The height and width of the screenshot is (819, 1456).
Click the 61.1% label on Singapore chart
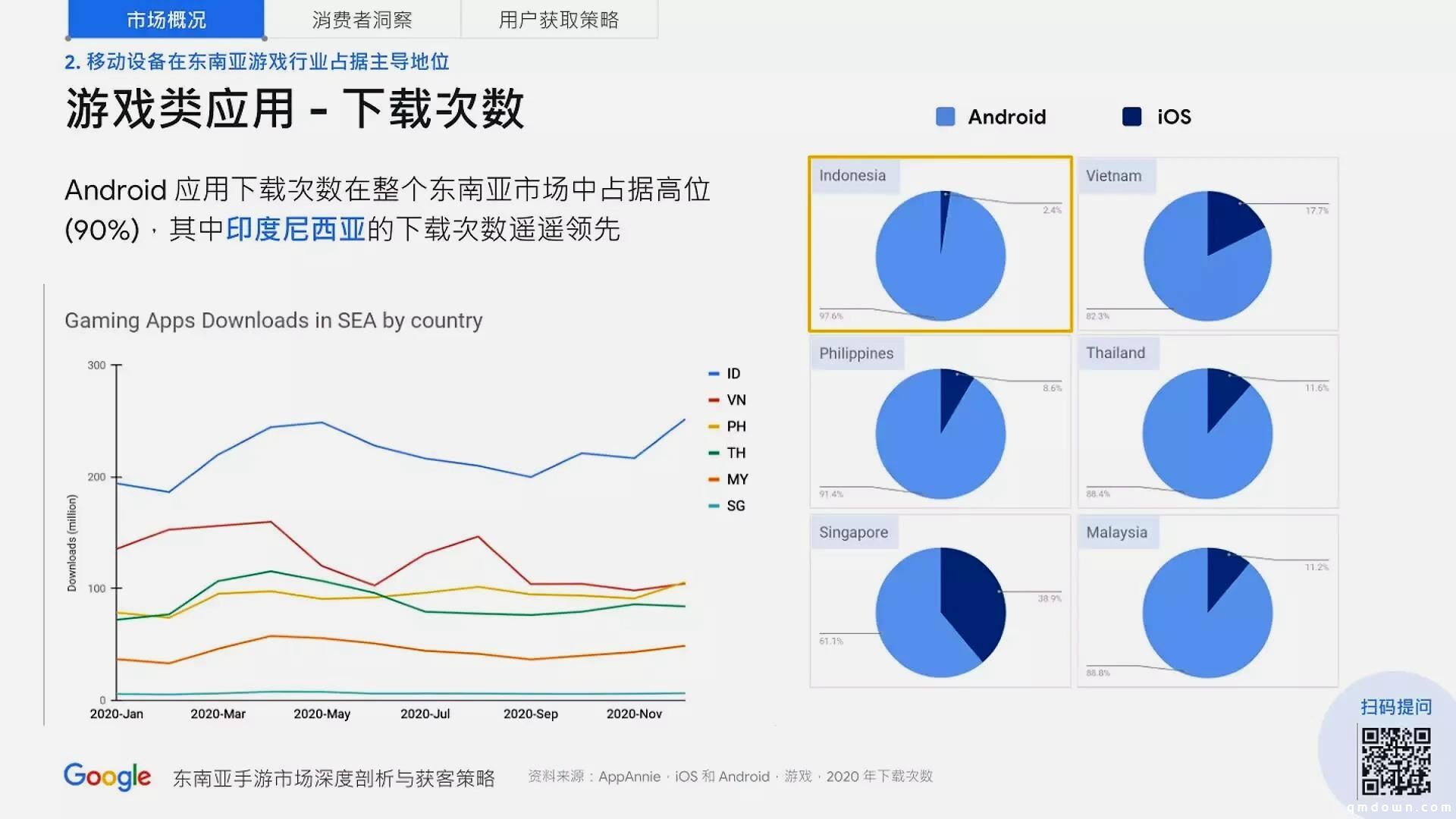831,642
